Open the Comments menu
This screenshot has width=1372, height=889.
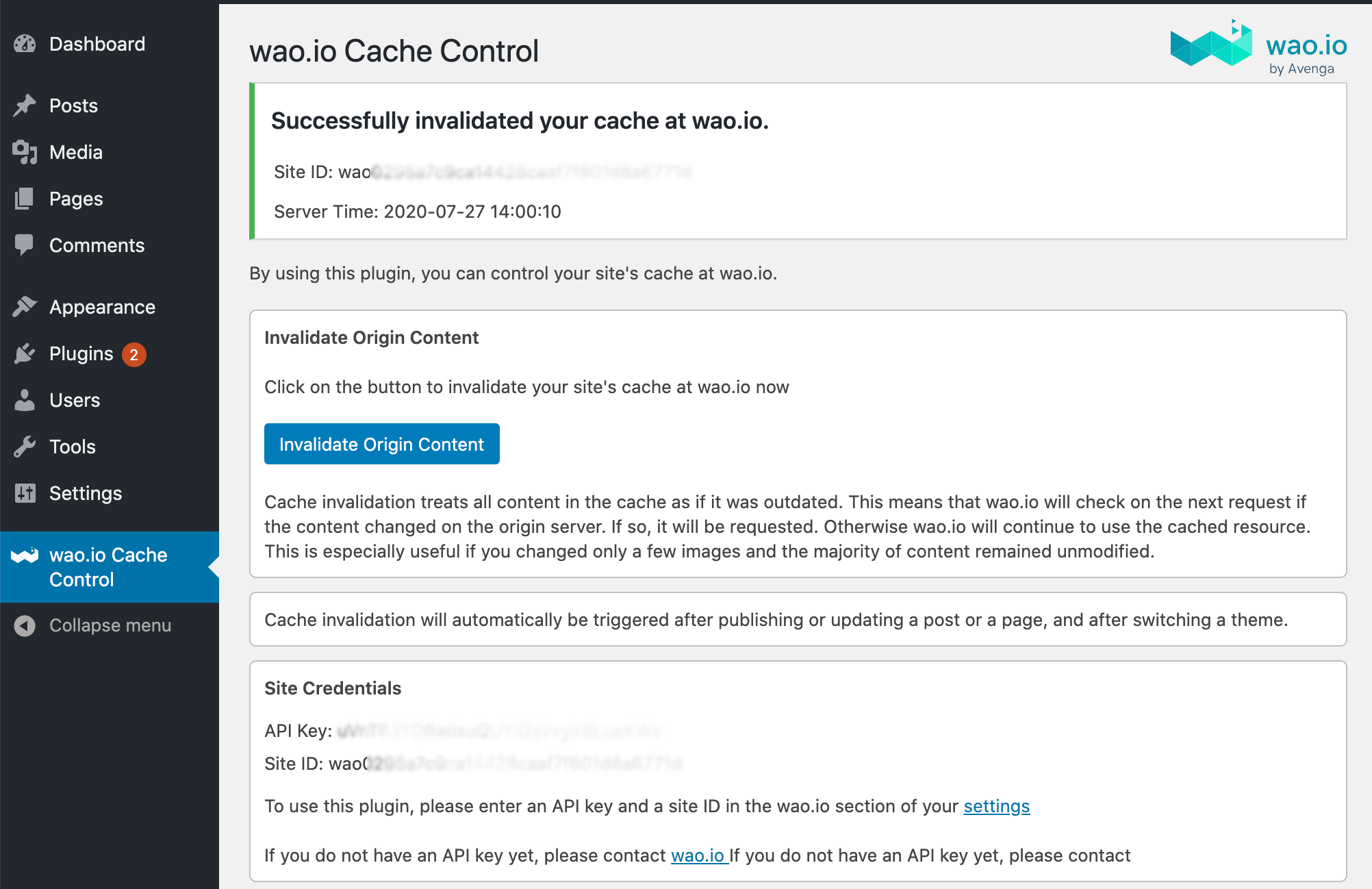tap(110, 245)
